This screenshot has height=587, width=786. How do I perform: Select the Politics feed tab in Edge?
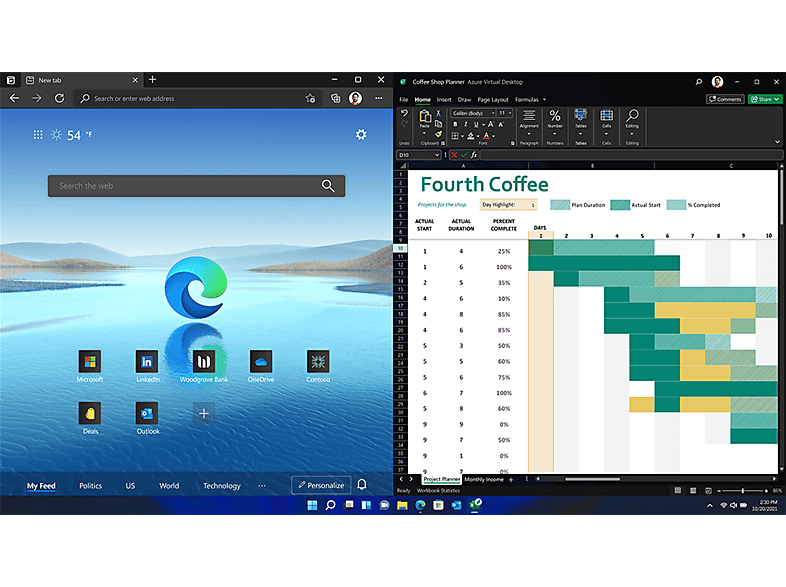(90, 485)
